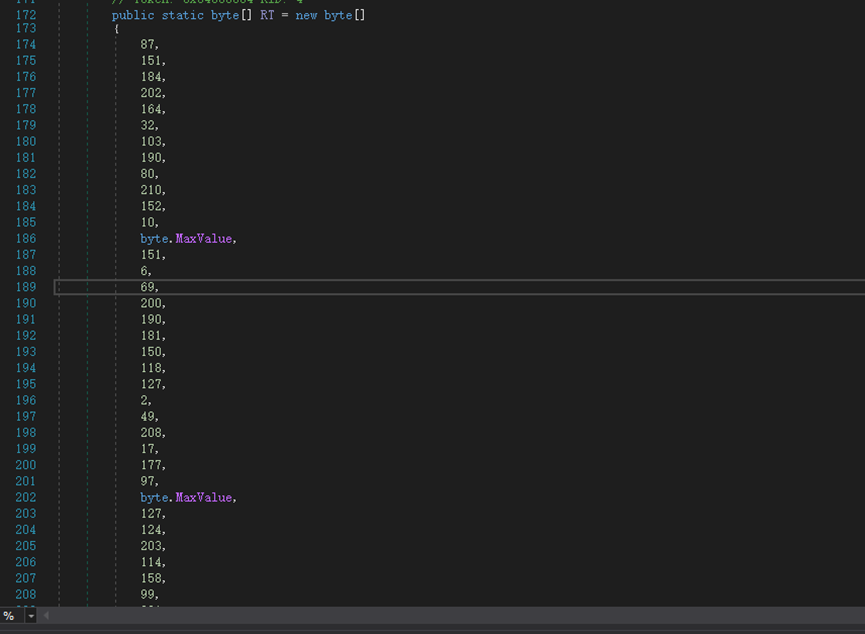The image size is (865, 634).
Task: Select value 124 on line 204
Action: (151, 530)
